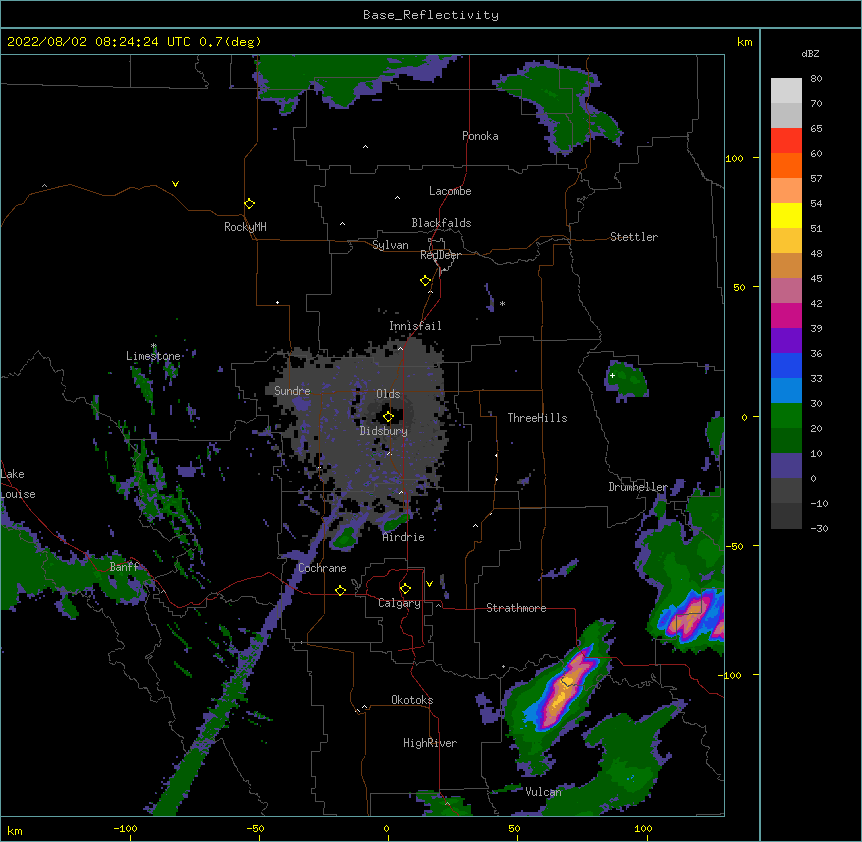862x842 pixels.
Task: Click the Airdrie city label
Action: [404, 537]
